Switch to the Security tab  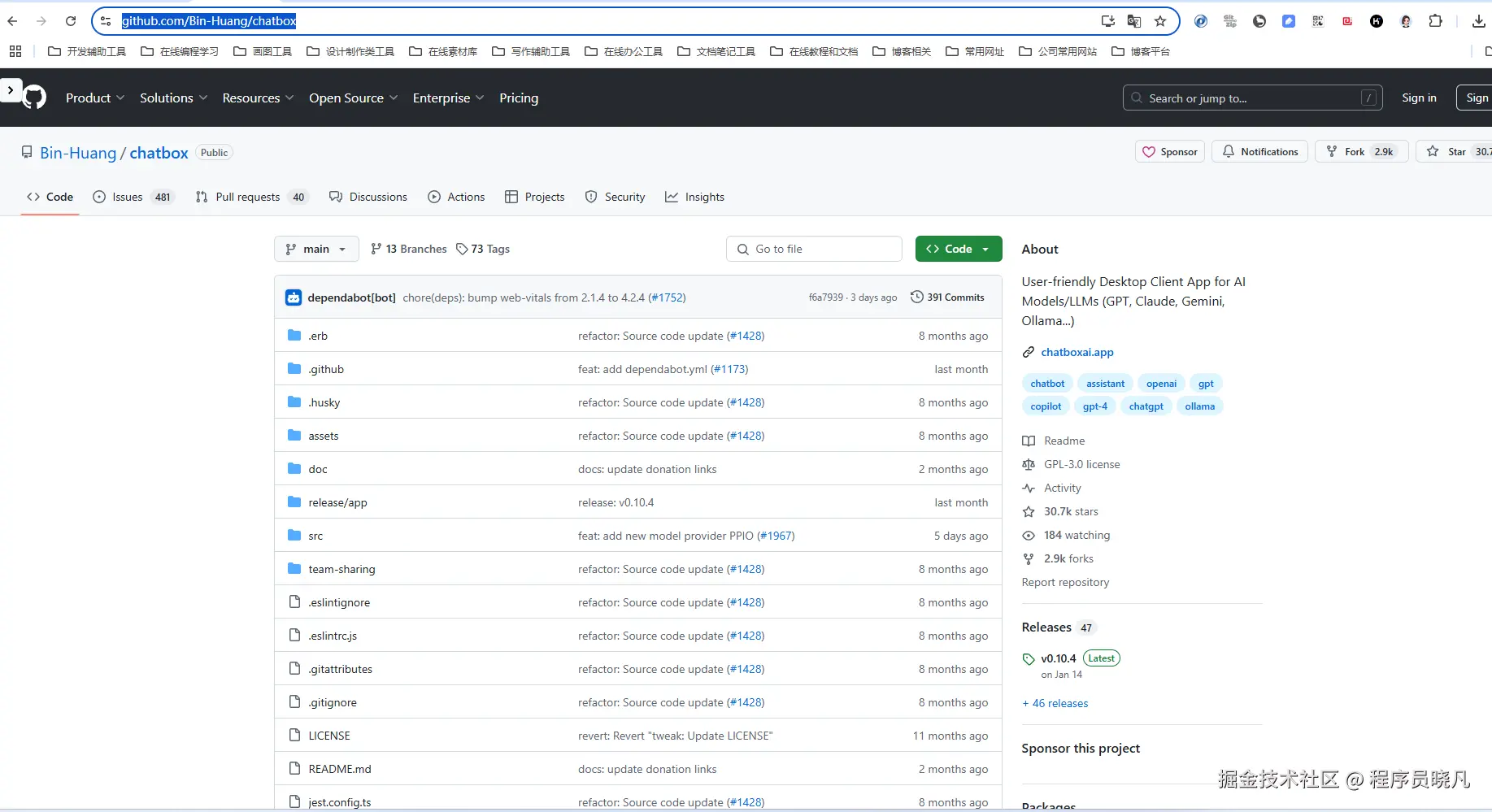click(x=615, y=197)
